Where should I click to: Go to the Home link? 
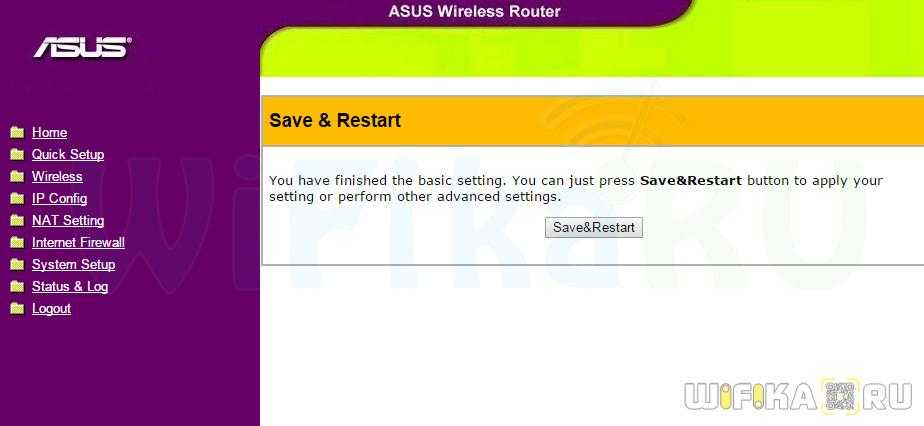[x=50, y=133]
